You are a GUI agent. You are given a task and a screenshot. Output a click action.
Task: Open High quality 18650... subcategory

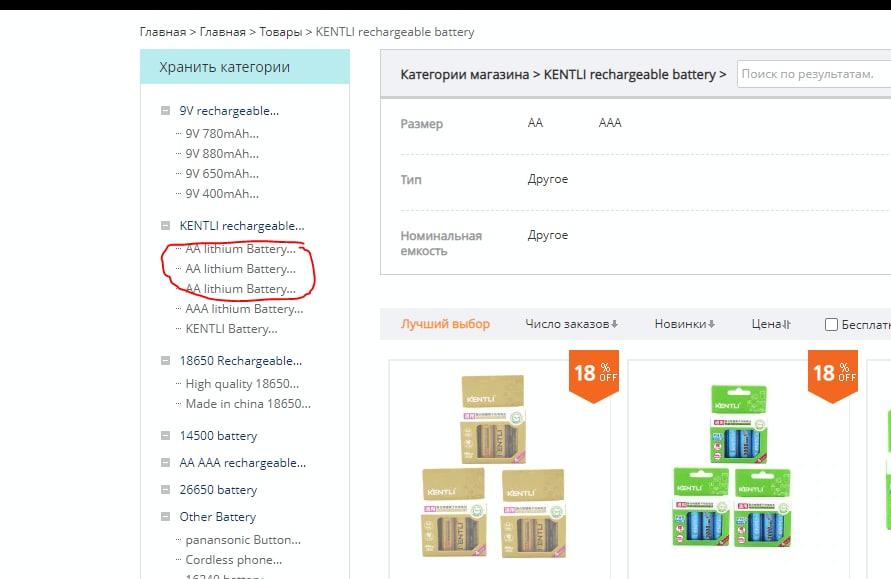click(x=242, y=384)
